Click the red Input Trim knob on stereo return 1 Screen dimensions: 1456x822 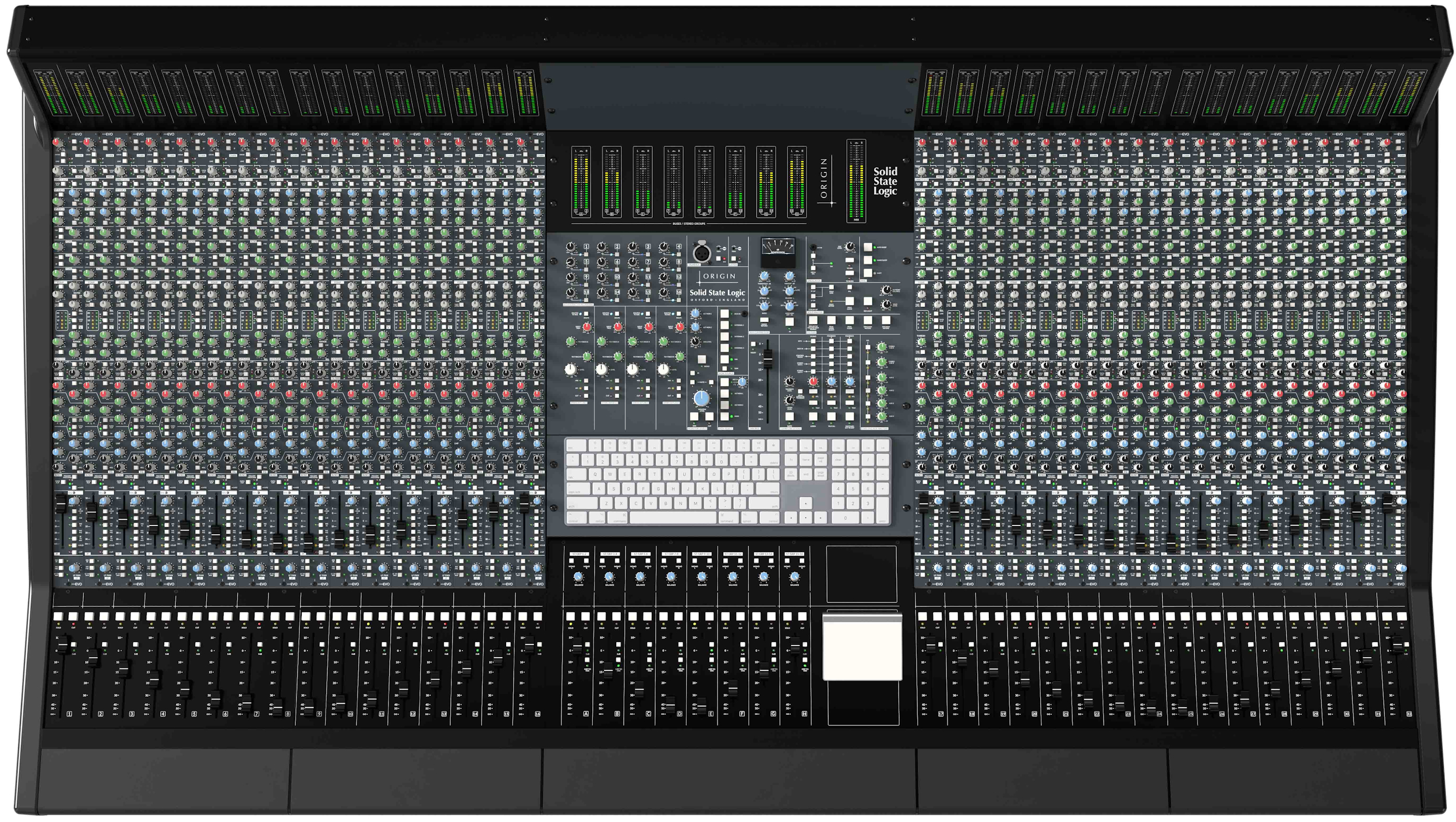[587, 327]
